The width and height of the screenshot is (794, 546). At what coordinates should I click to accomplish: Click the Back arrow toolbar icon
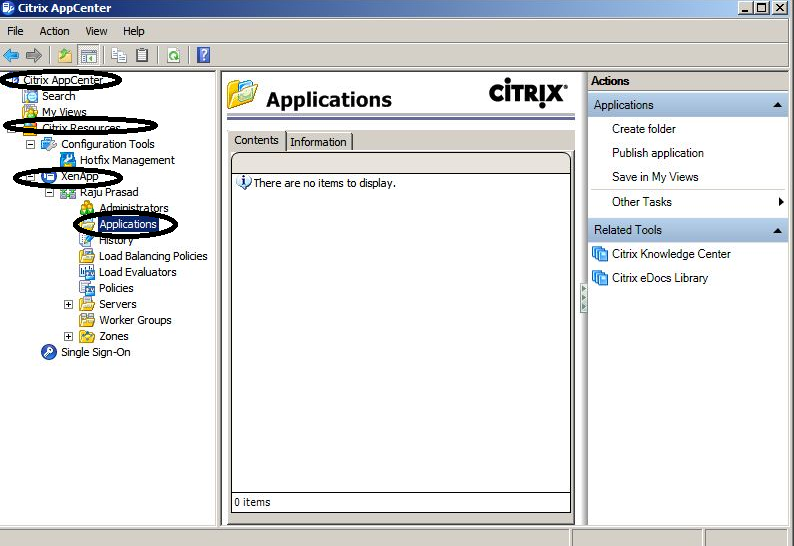11,55
